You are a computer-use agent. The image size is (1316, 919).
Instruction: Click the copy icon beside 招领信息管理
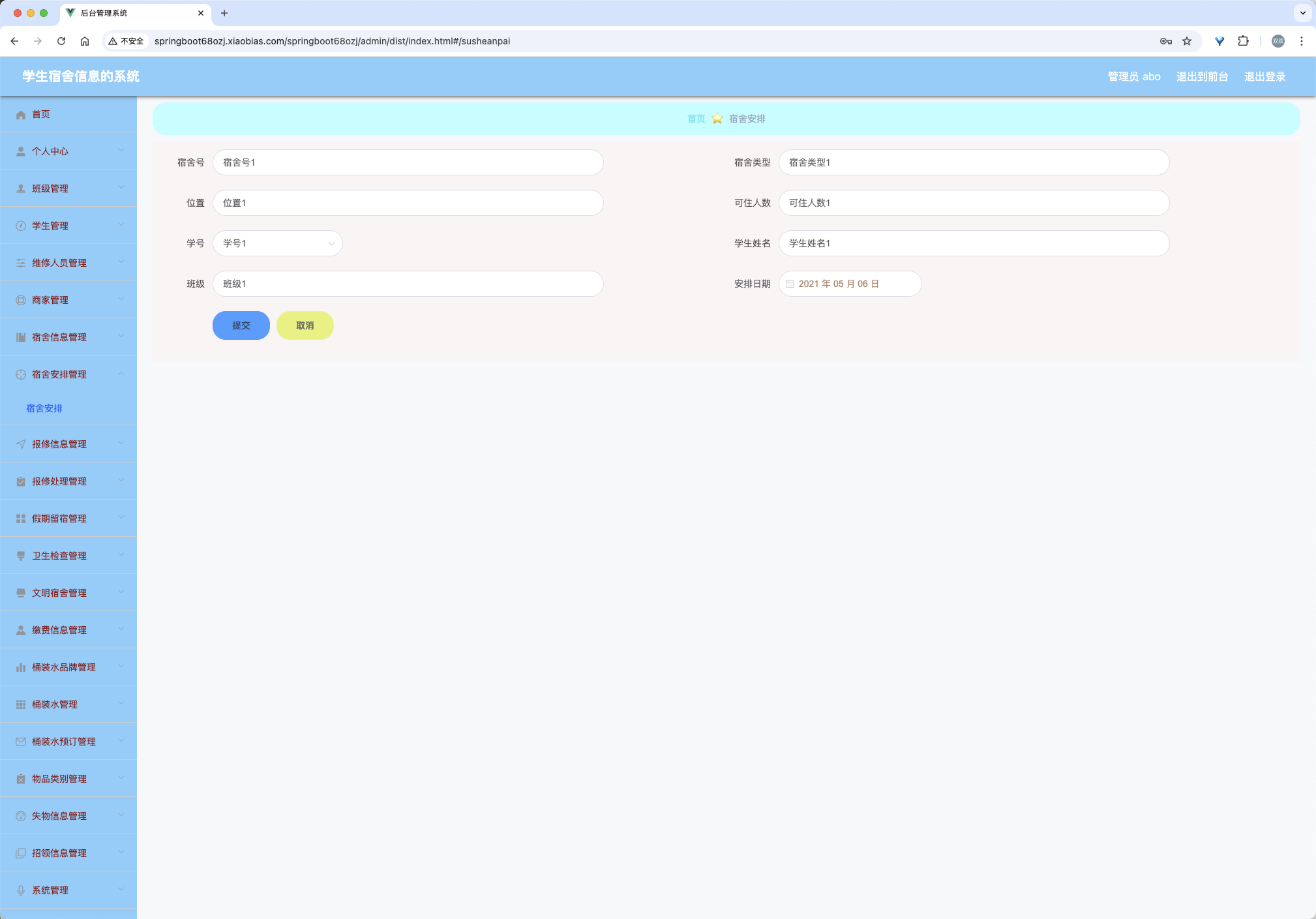21,854
